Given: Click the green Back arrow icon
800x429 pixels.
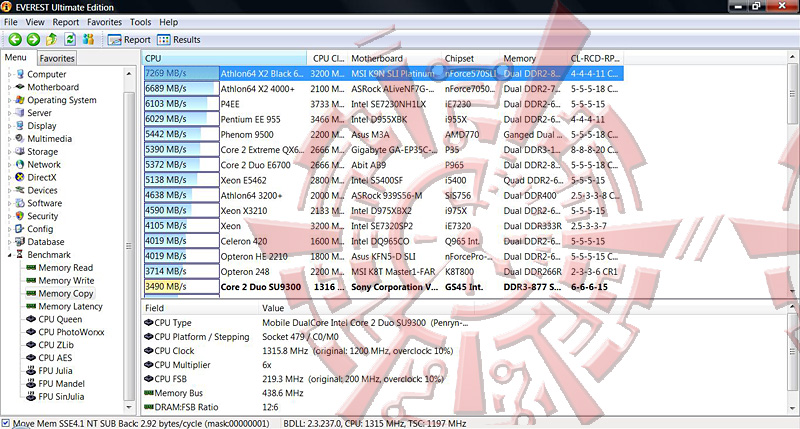Looking at the screenshot, I should tap(15, 39).
